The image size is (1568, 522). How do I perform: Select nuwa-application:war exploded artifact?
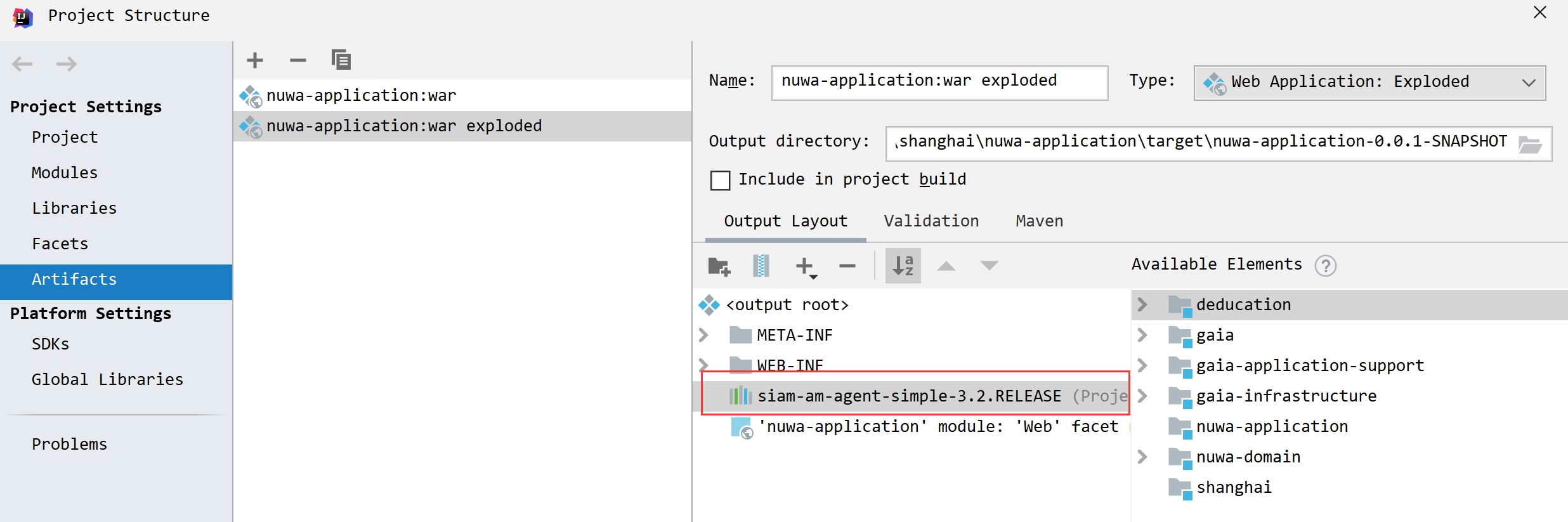(462, 126)
